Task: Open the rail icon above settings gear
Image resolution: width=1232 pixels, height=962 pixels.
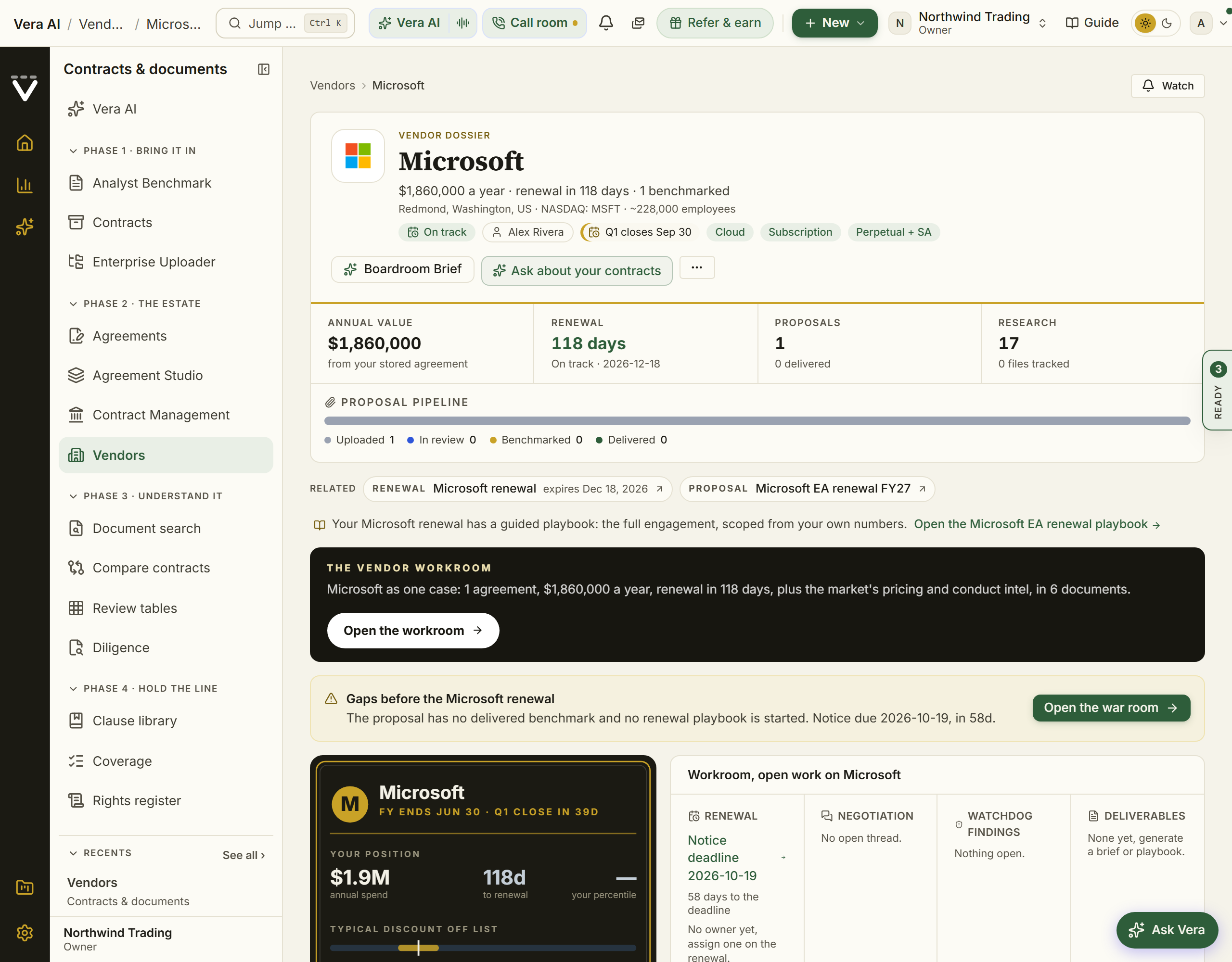Action: click(x=24, y=887)
